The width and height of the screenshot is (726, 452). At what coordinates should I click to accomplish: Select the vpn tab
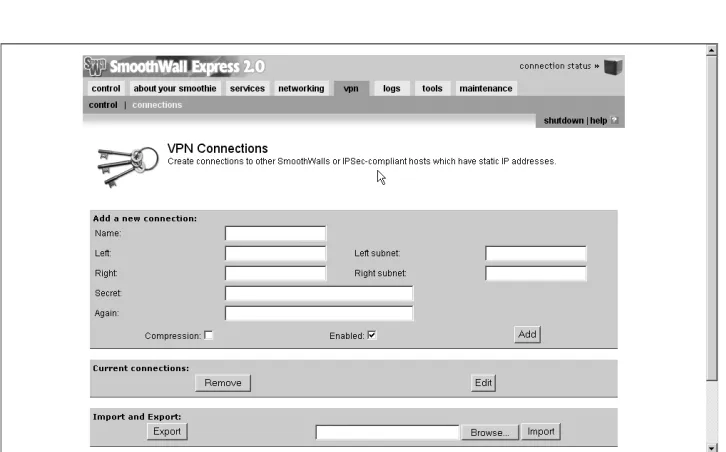(x=351, y=88)
